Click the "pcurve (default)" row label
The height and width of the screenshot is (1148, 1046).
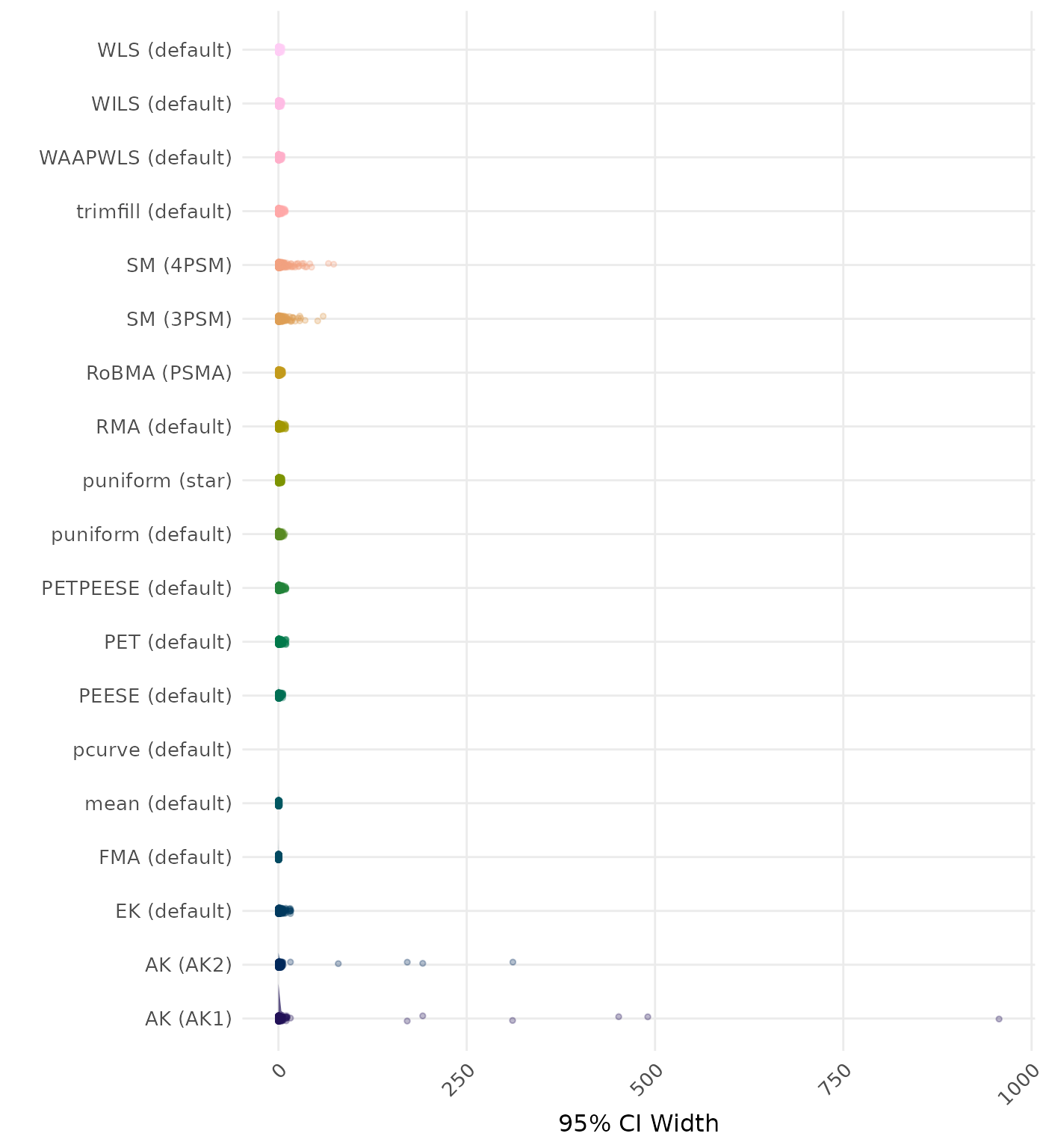152,750
